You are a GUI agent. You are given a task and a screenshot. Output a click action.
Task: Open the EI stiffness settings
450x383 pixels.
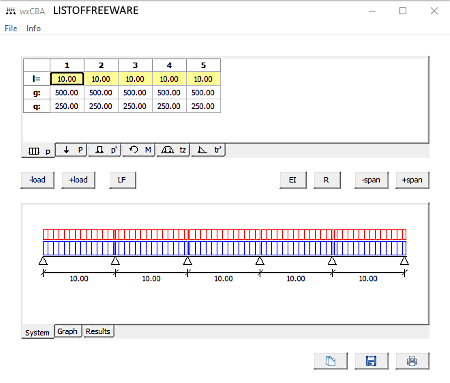[x=293, y=180]
